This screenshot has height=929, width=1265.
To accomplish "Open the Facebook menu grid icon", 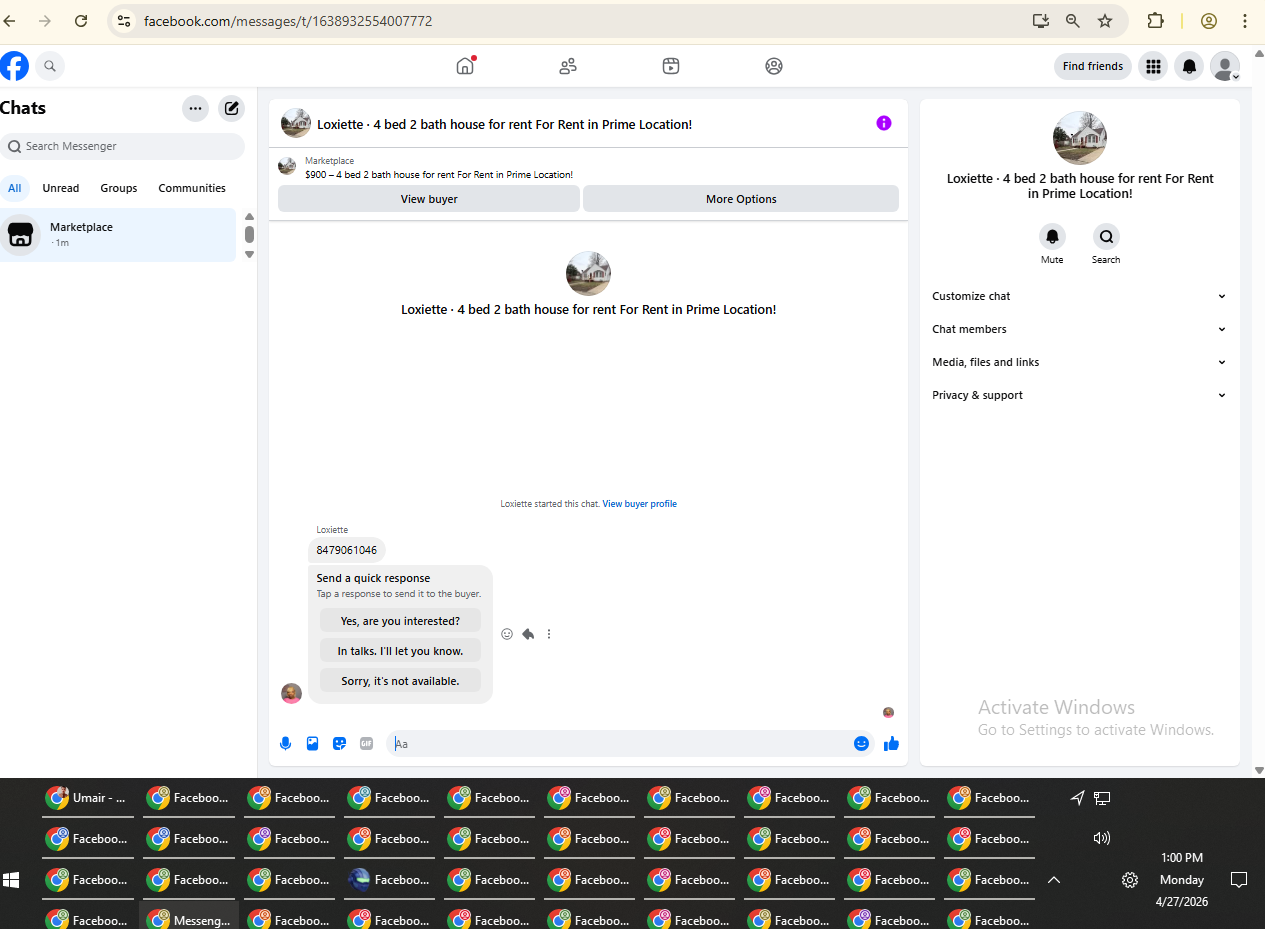I will 1153,66.
